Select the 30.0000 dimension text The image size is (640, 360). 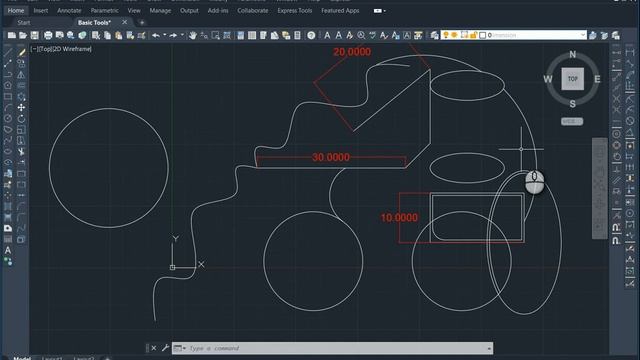[331, 158]
